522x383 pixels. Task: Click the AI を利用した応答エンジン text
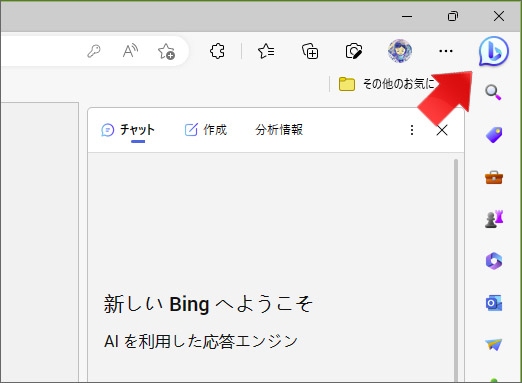tap(201, 341)
